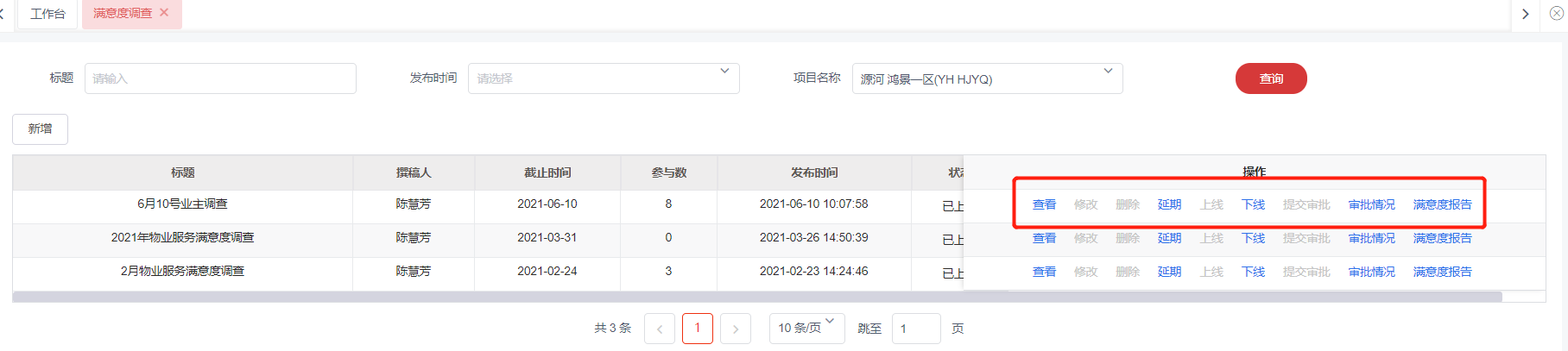Select the 满意度调查 tab
Image resolution: width=1568 pixels, height=351 pixels.
click(x=122, y=14)
